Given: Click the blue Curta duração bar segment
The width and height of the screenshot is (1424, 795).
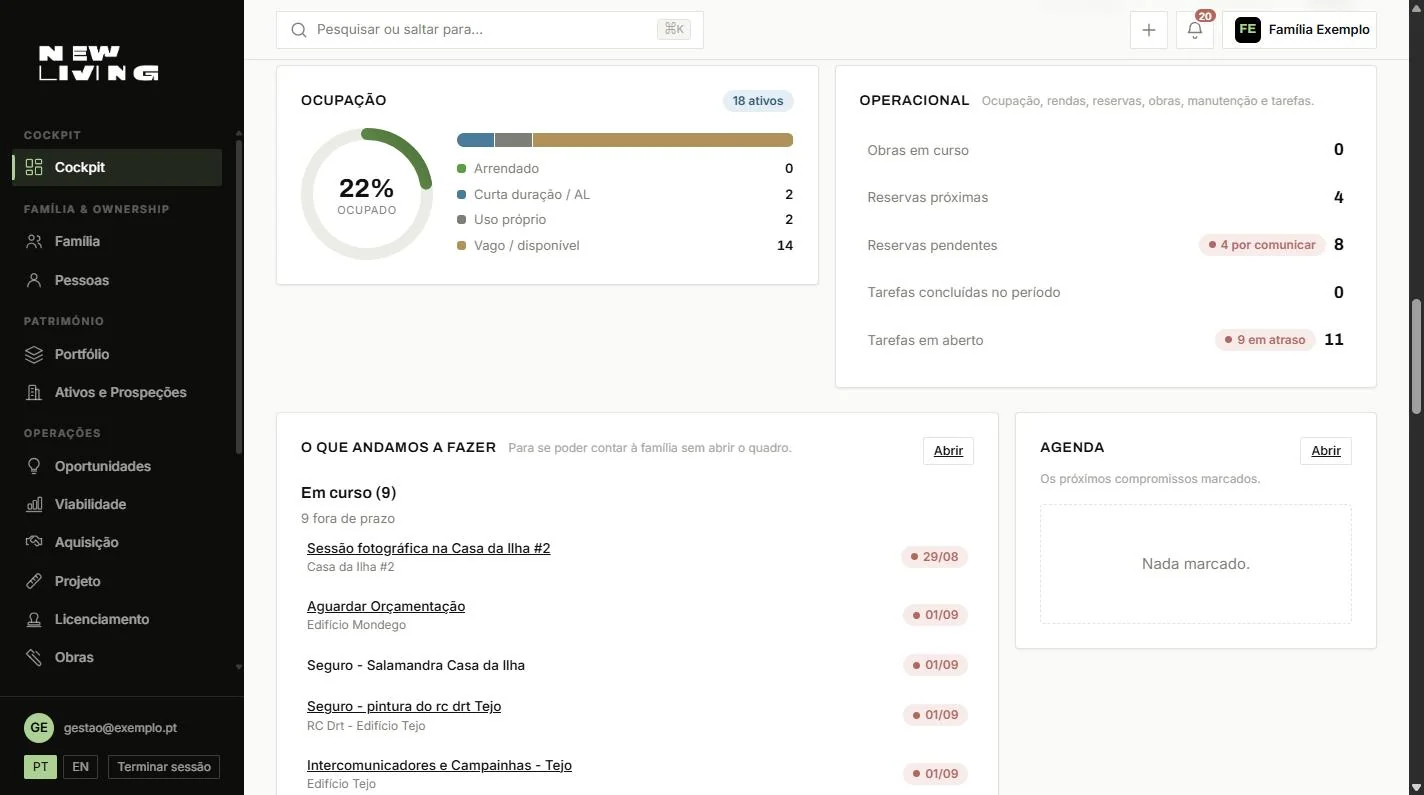Looking at the screenshot, I should (475, 140).
